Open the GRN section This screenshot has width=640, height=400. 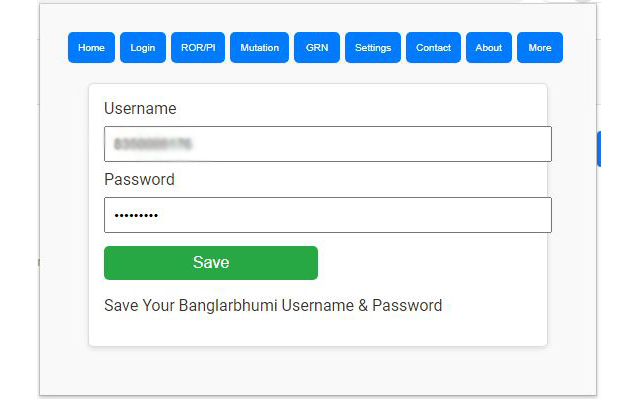coord(317,48)
